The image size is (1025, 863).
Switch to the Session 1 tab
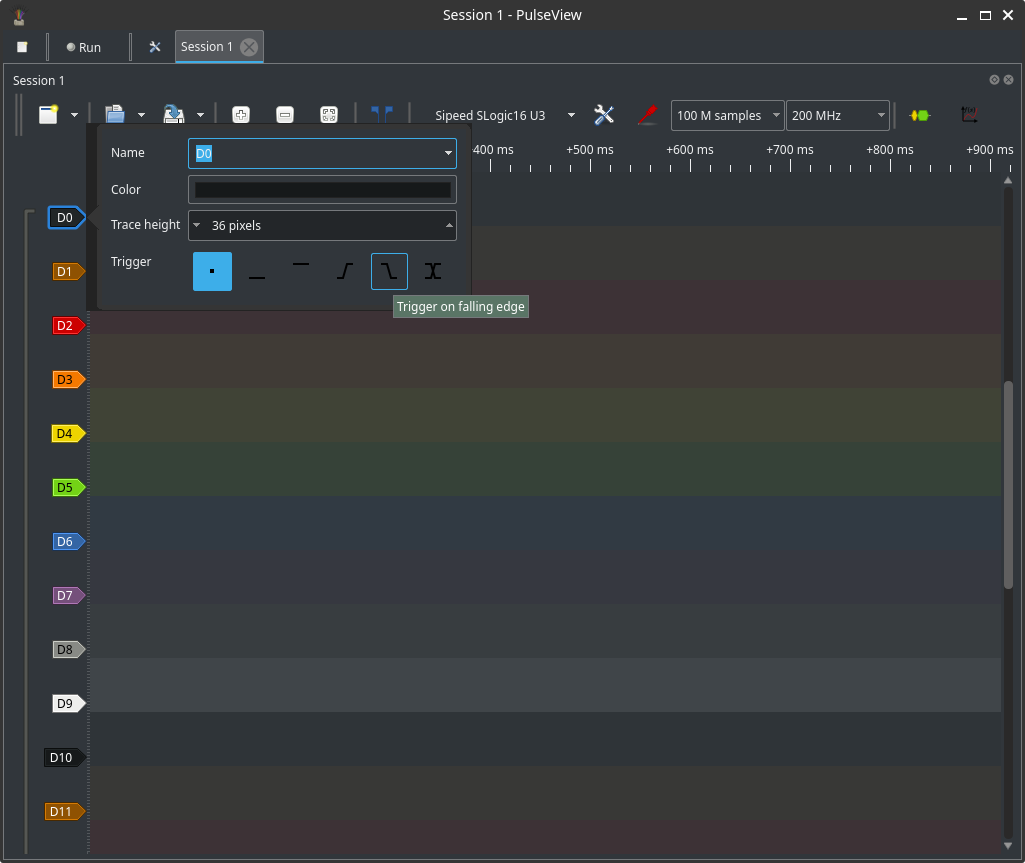207,47
